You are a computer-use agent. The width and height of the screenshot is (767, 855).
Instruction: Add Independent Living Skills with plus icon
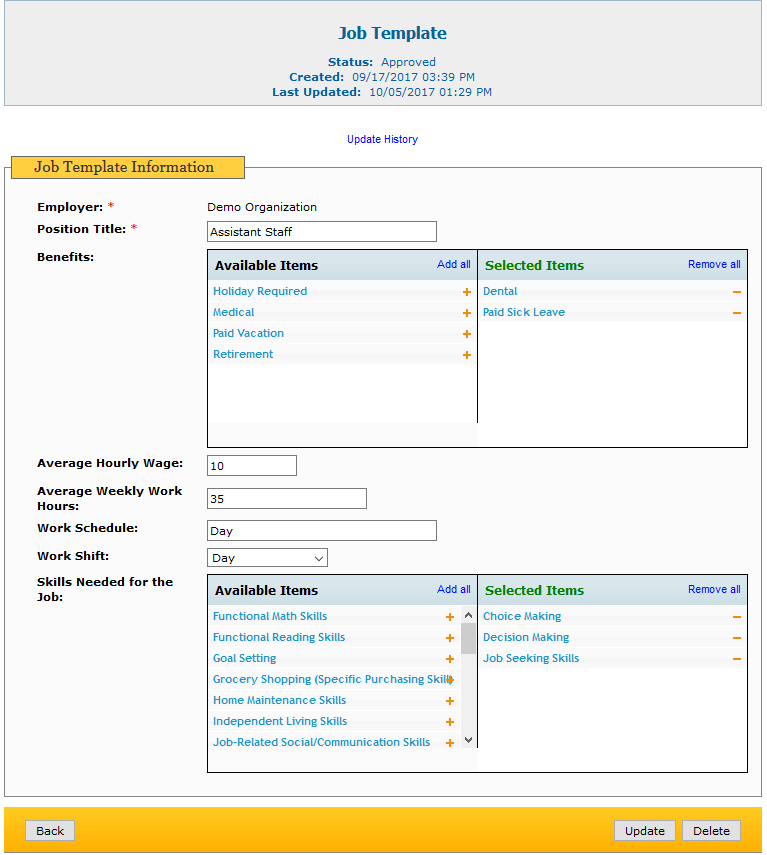tap(450, 722)
